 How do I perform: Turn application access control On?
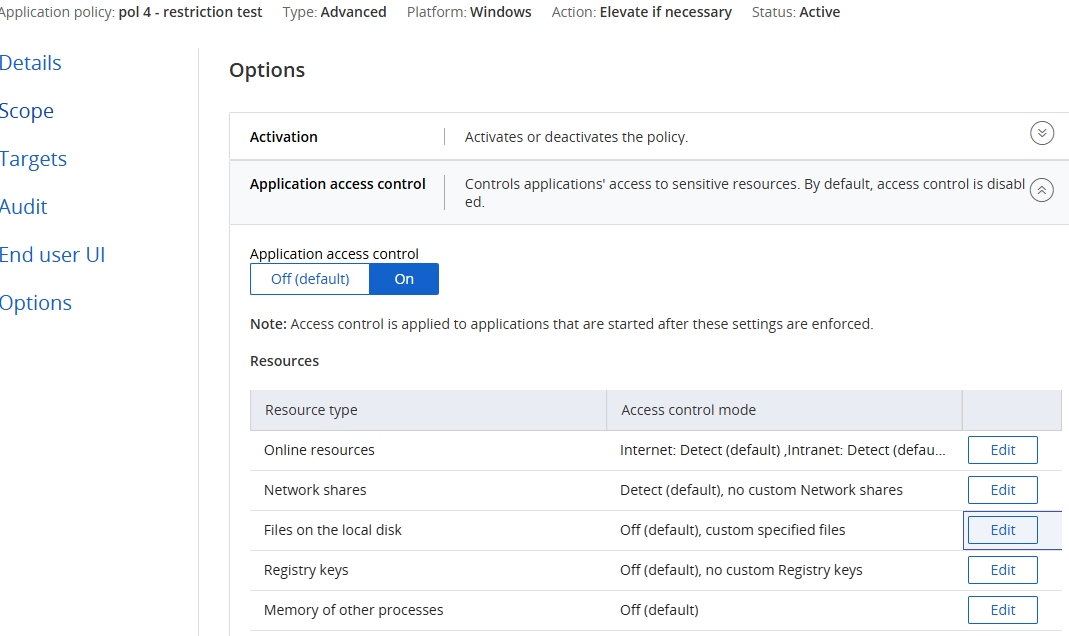click(404, 279)
